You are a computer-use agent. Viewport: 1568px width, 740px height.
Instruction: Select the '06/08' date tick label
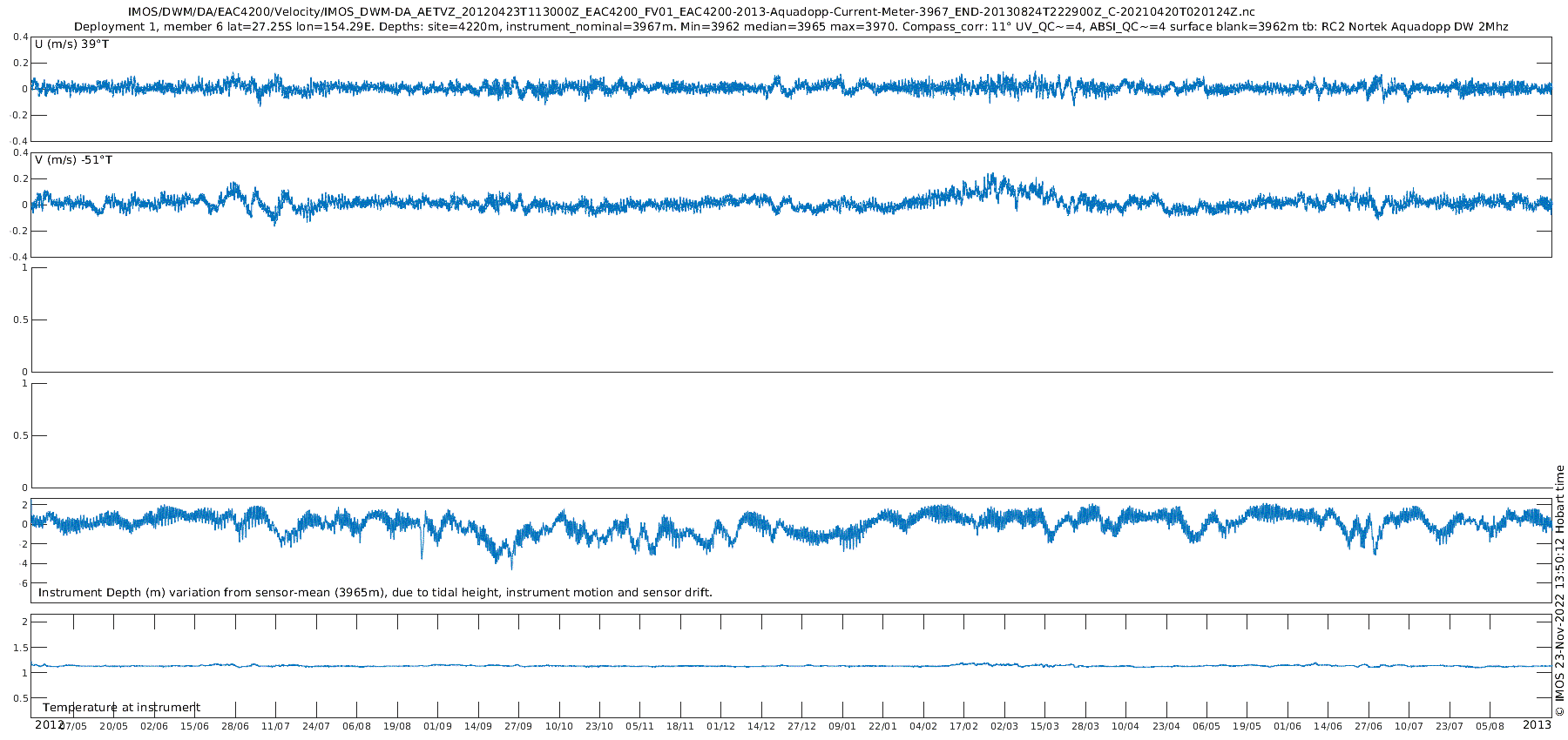point(356,726)
